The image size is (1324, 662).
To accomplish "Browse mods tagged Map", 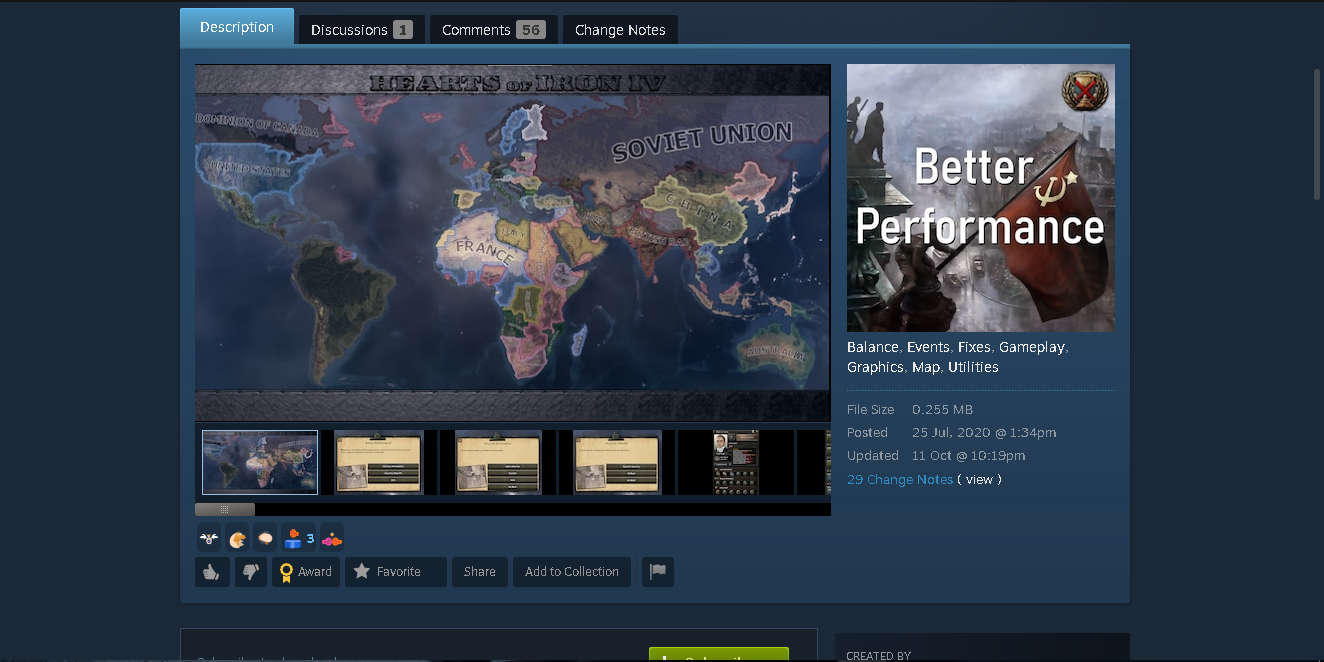I will pyautogui.click(x=926, y=367).
